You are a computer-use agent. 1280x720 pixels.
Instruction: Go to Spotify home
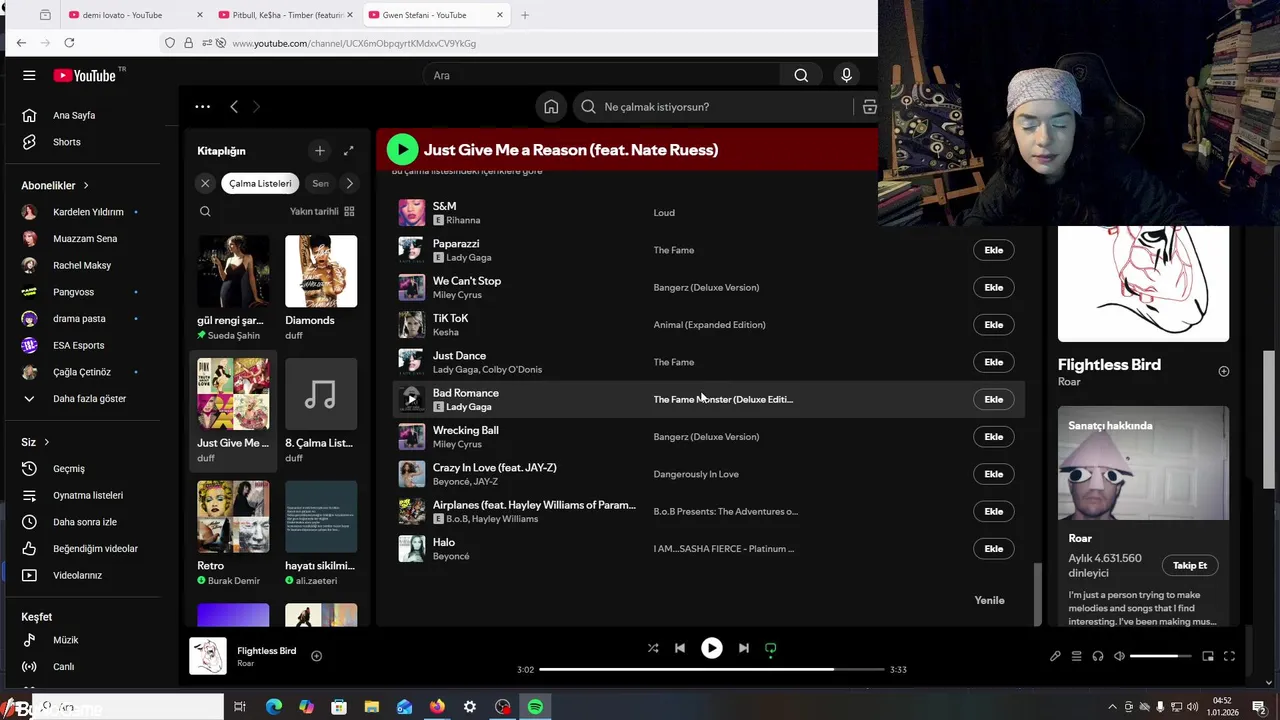[551, 107]
